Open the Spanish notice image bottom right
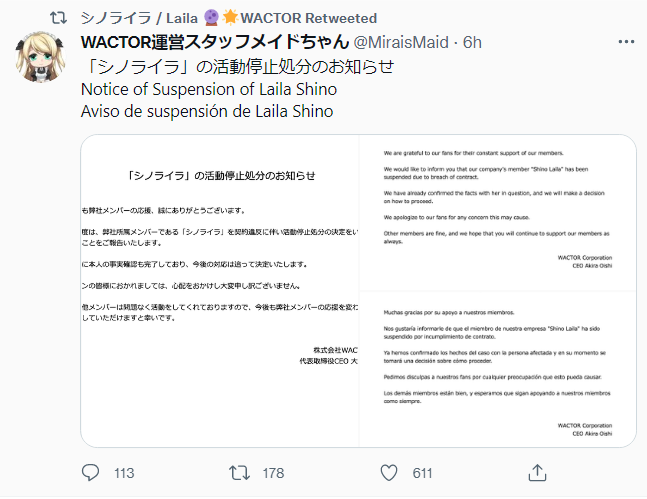The image size is (647, 499). pos(498,369)
